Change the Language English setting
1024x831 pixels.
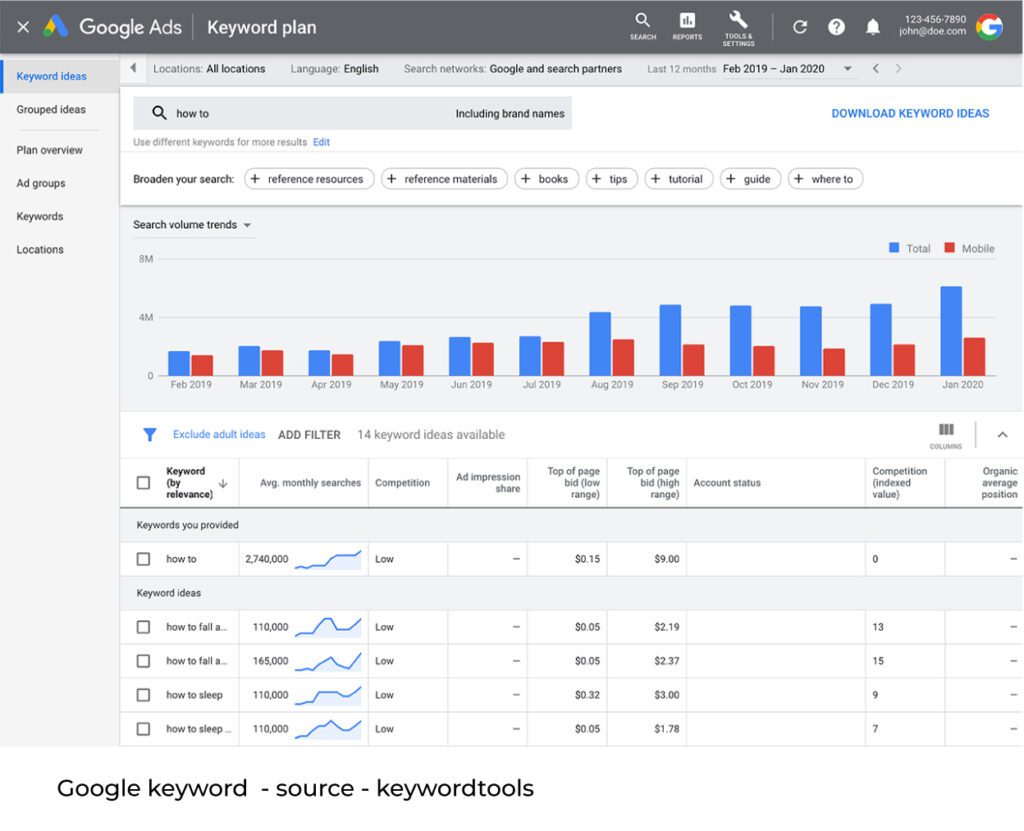tap(334, 69)
